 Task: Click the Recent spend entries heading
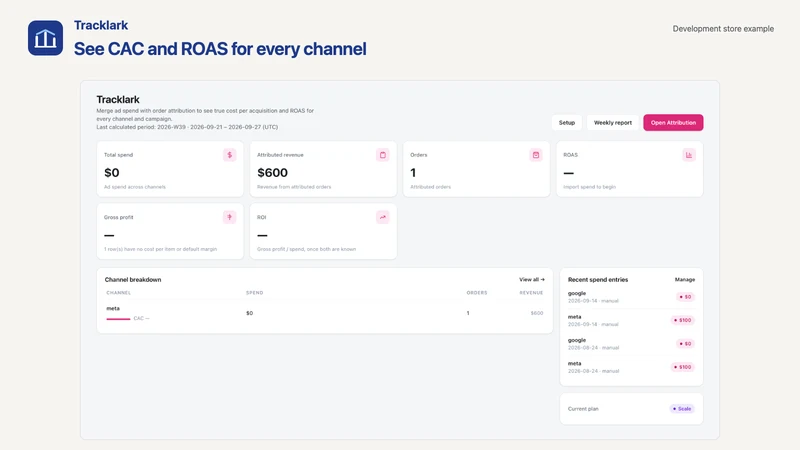click(x=598, y=280)
